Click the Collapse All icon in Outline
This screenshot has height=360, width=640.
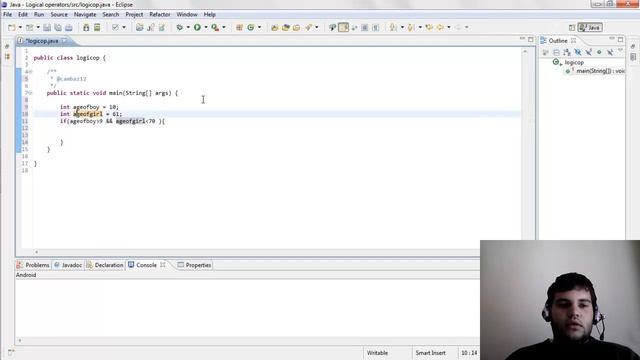556,52
